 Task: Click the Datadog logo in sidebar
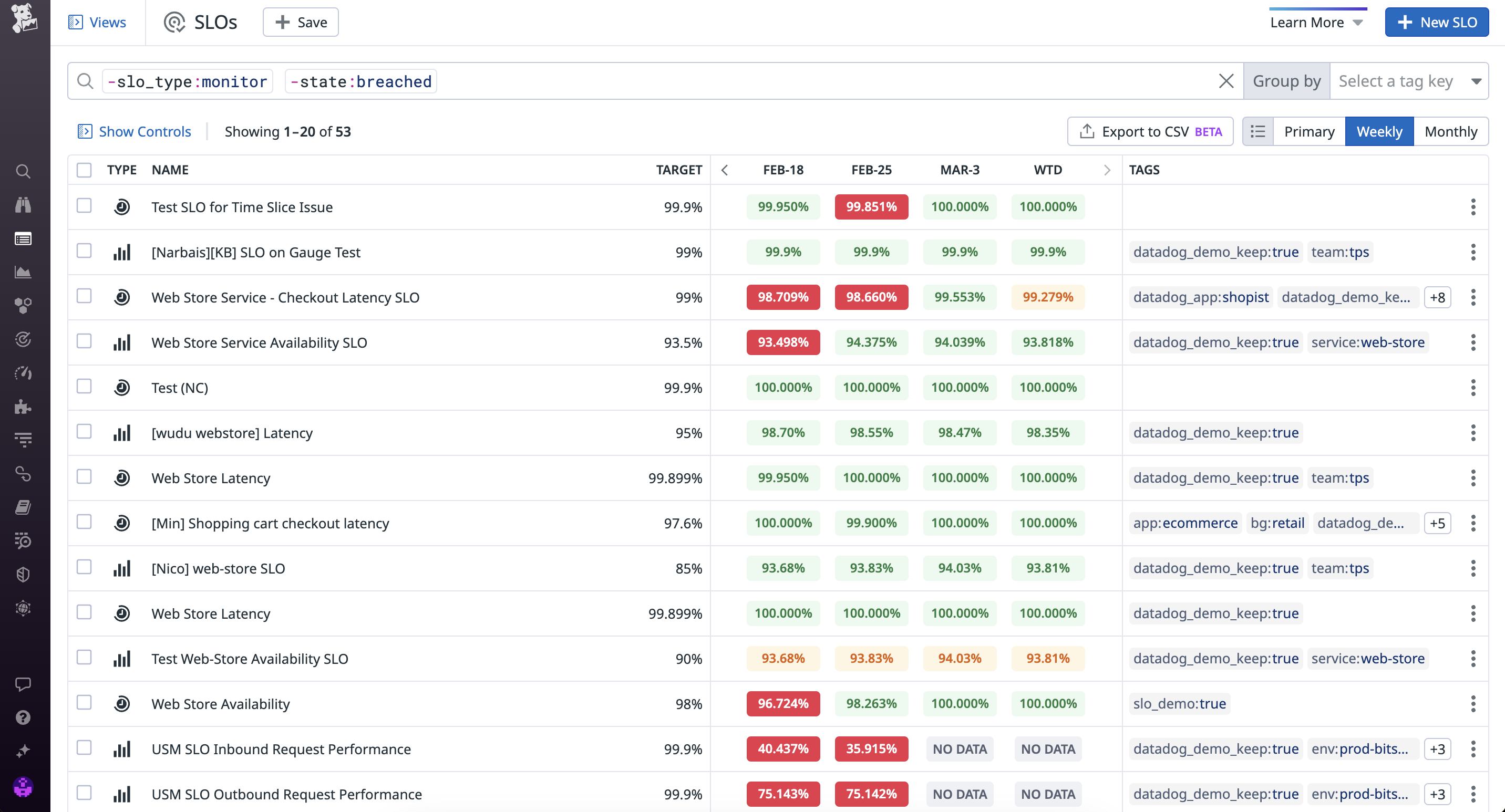coord(25,19)
